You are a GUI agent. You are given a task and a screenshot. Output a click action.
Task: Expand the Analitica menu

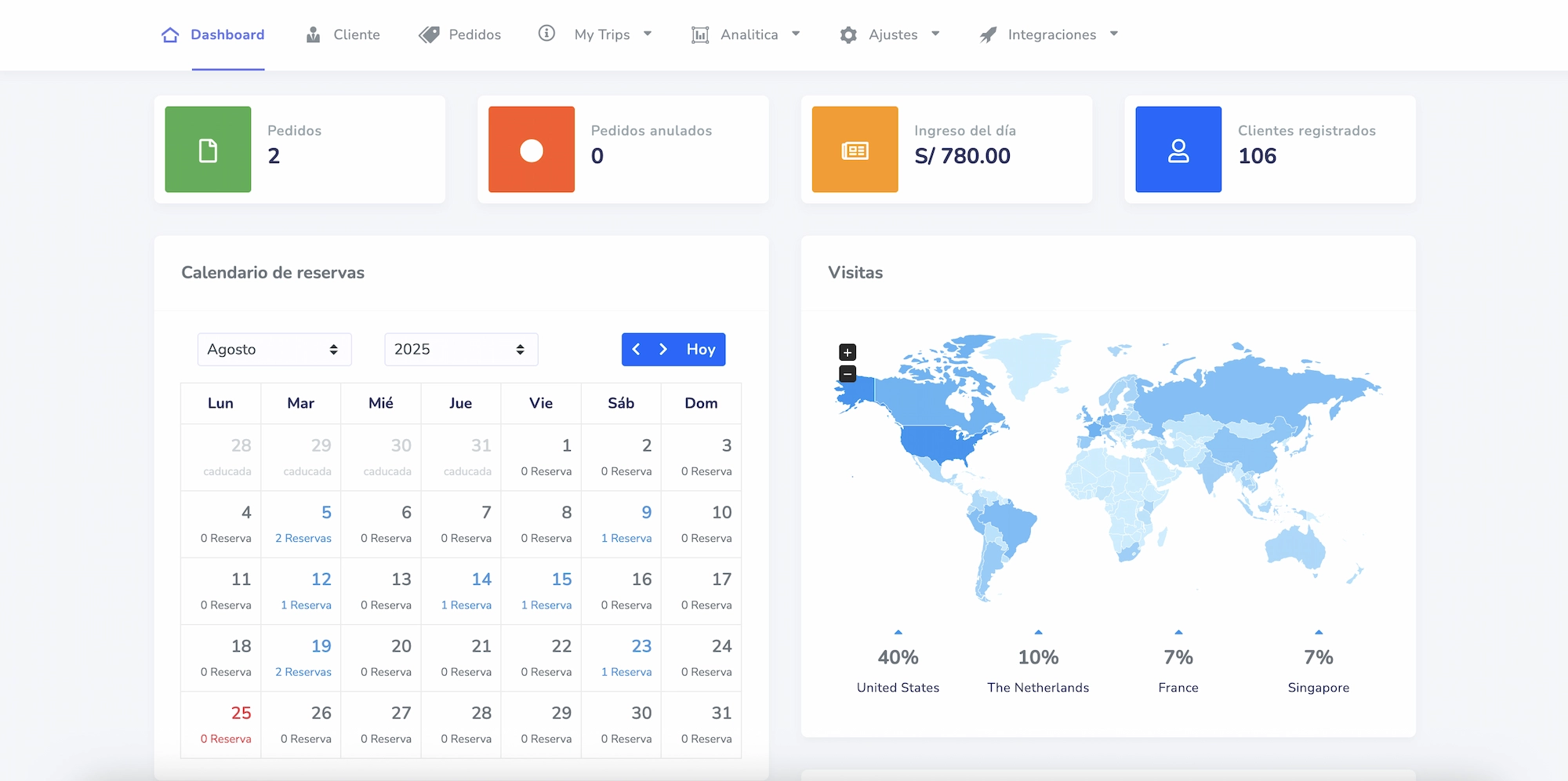(x=749, y=35)
